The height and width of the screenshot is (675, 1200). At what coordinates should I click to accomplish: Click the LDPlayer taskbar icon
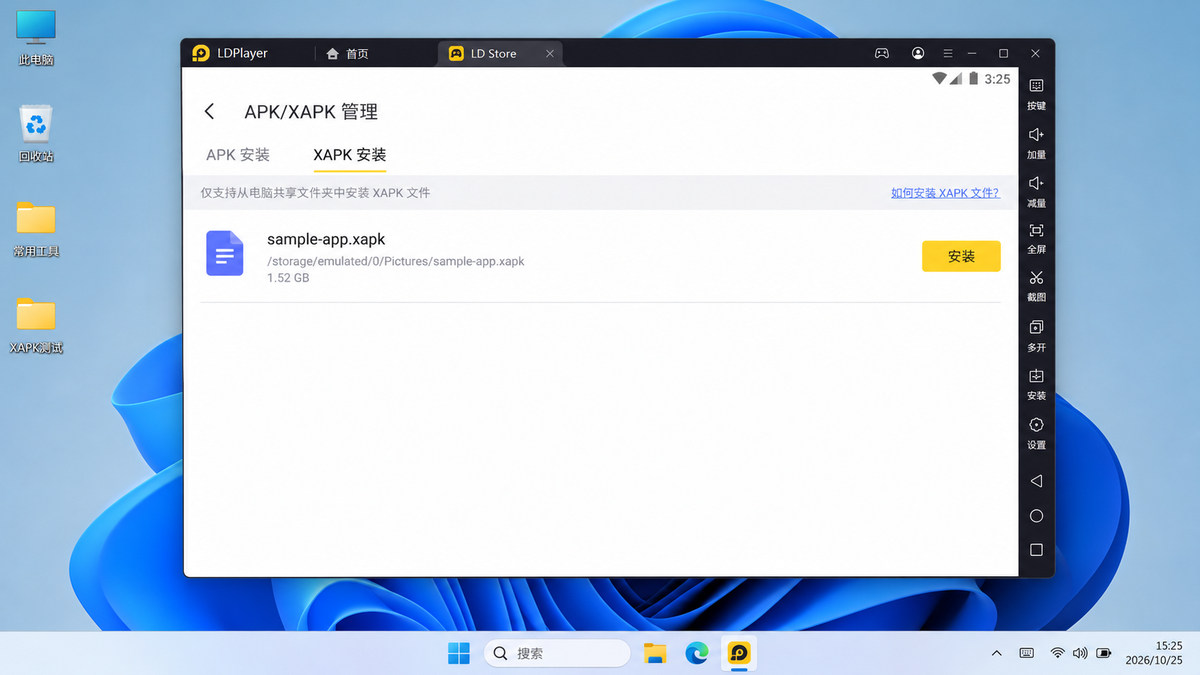pyautogui.click(x=739, y=653)
